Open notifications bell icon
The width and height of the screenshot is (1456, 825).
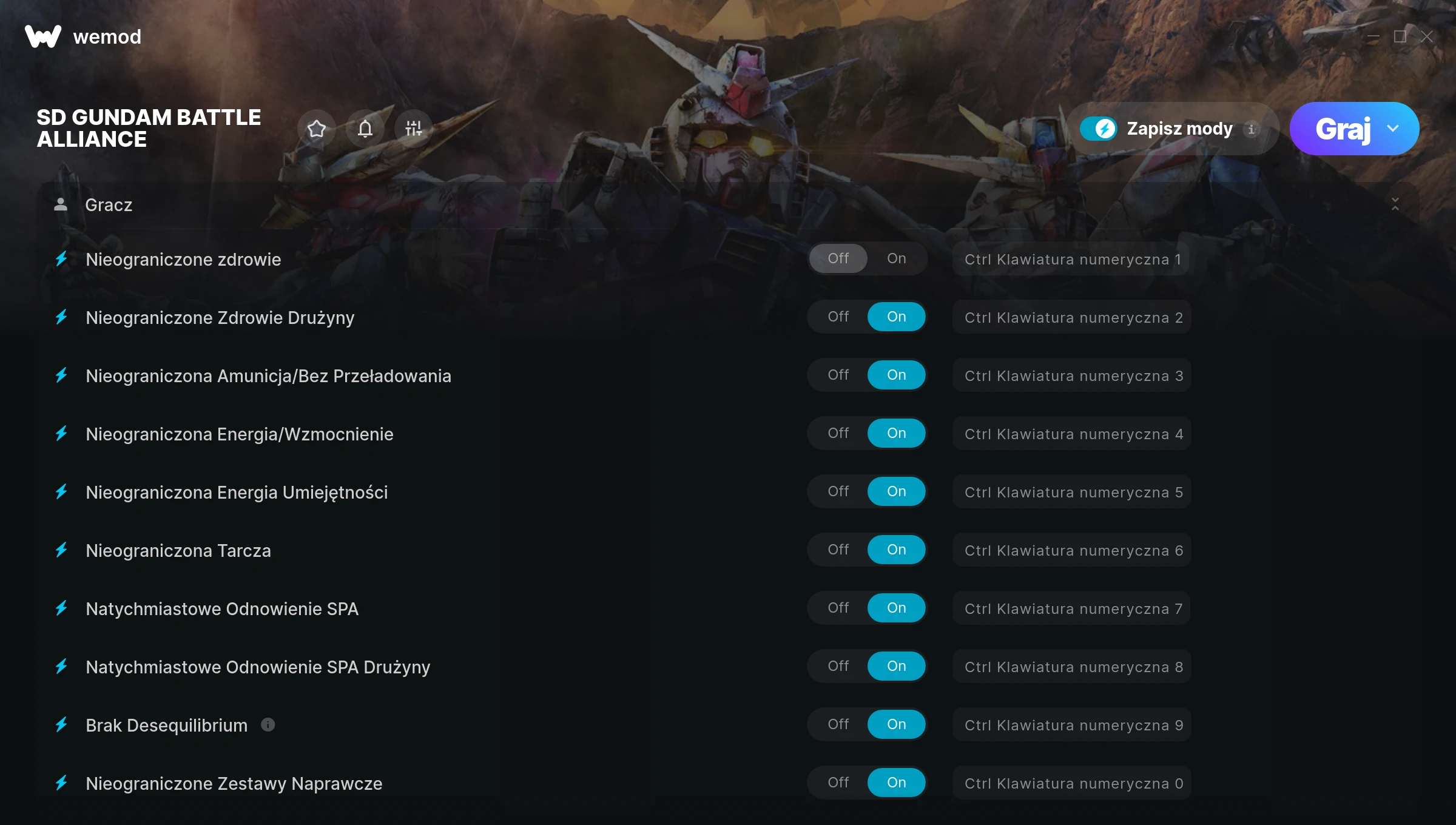[x=365, y=129]
